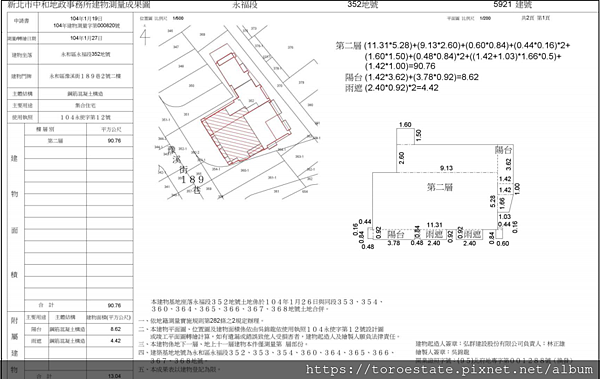Click the document title 新北市中和地政事務所建物測量成果圖
This screenshot has height=379, width=600.
click(x=79, y=5)
